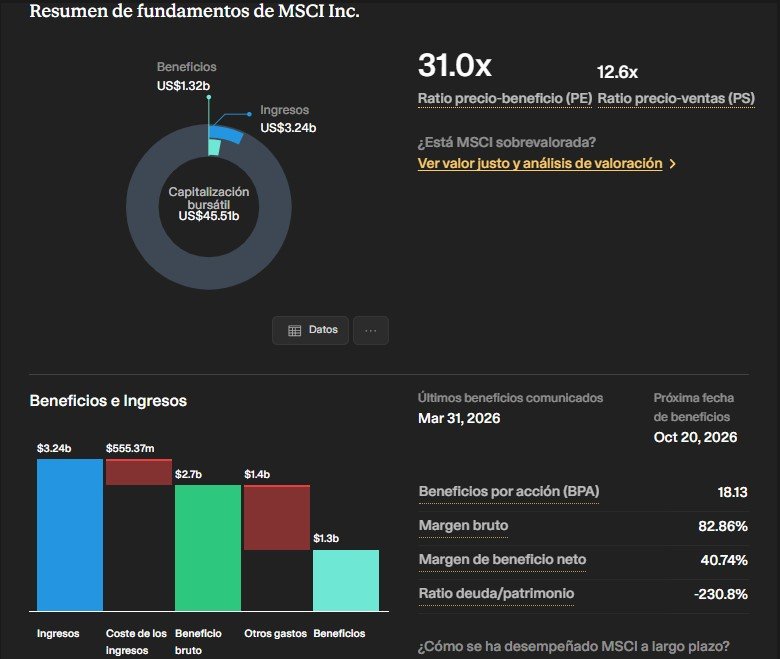Select red 'Coste de los ingresos' bar
The width and height of the screenshot is (780, 659).
(139, 472)
